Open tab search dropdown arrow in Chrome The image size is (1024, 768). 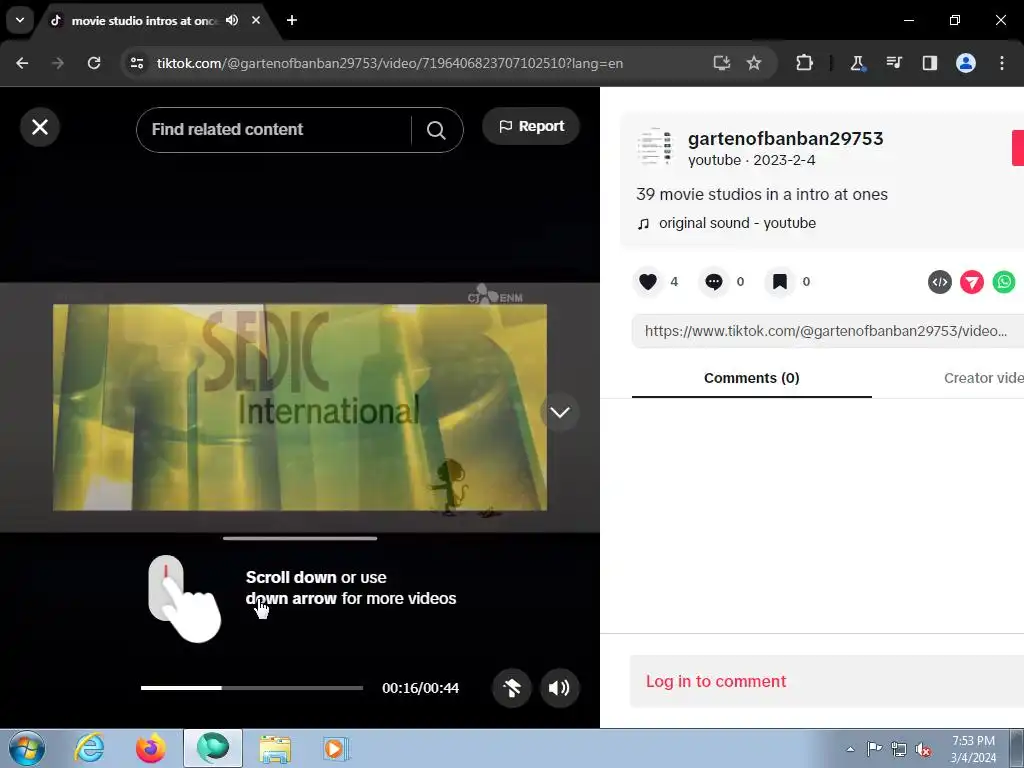pyautogui.click(x=20, y=20)
